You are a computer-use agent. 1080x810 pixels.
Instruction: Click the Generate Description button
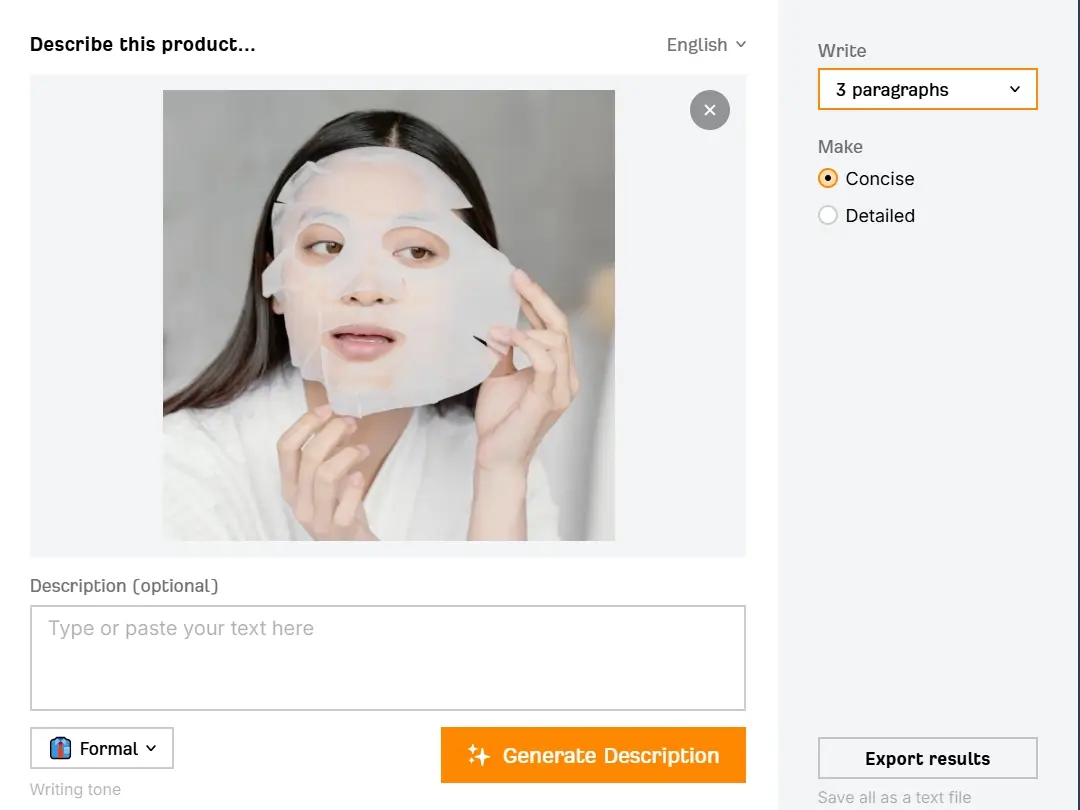[593, 755]
